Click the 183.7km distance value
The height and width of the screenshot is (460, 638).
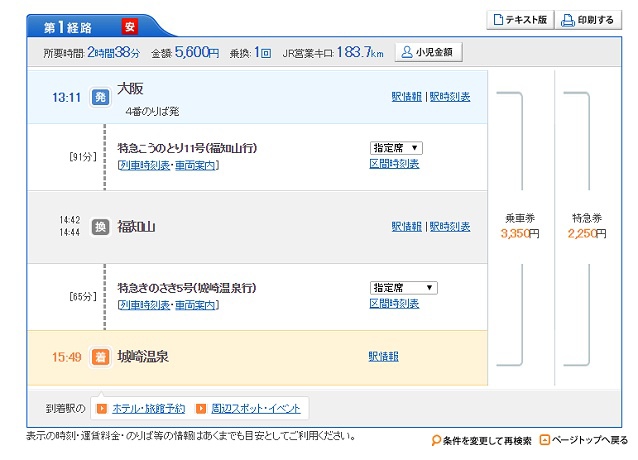360,52
